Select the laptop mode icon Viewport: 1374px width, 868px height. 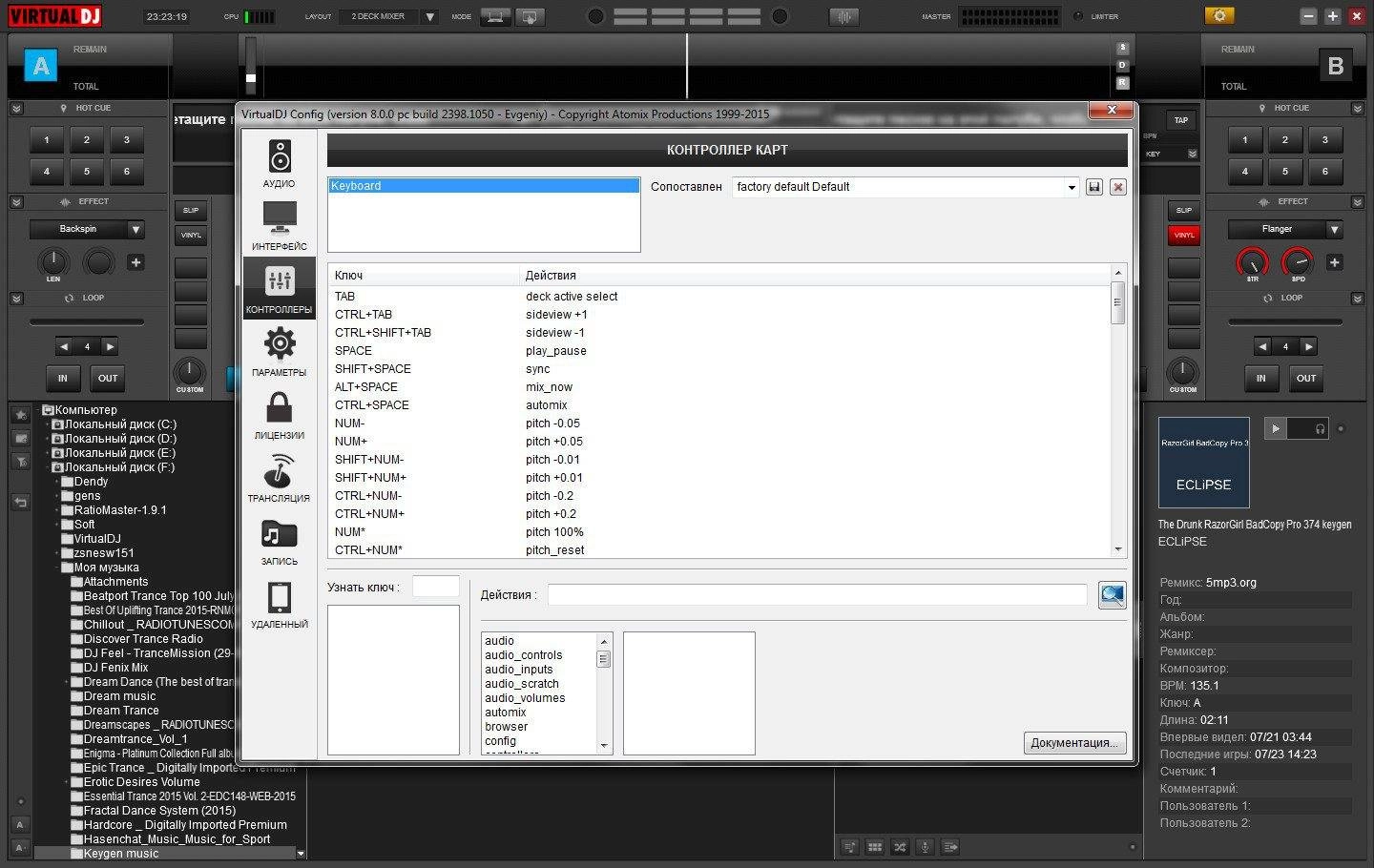point(495,16)
